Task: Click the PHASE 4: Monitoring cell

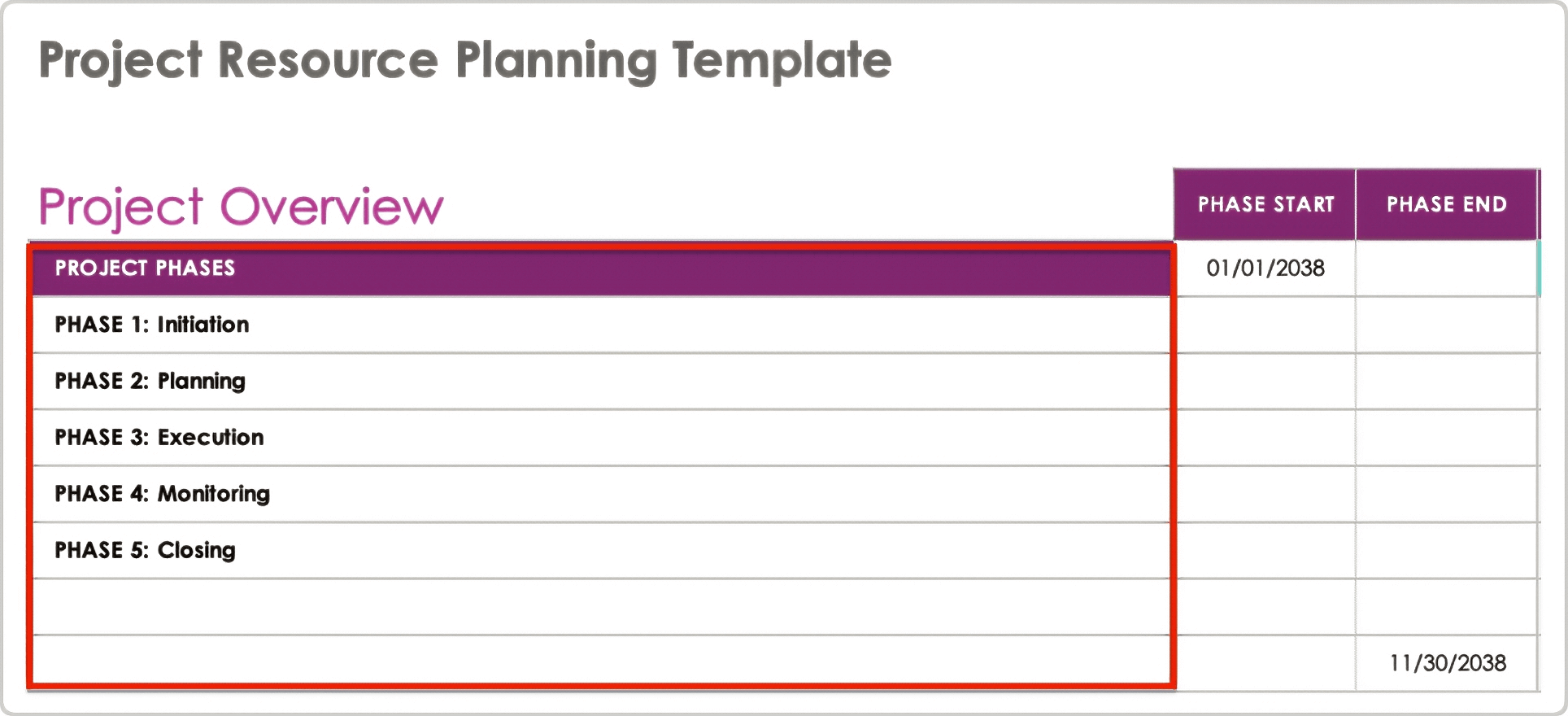Action: (x=600, y=494)
